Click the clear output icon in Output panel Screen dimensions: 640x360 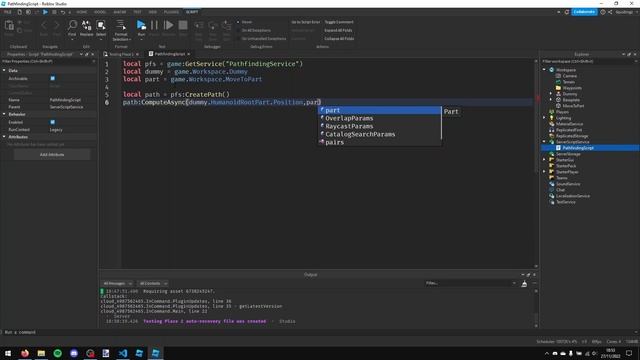[x=524, y=284]
